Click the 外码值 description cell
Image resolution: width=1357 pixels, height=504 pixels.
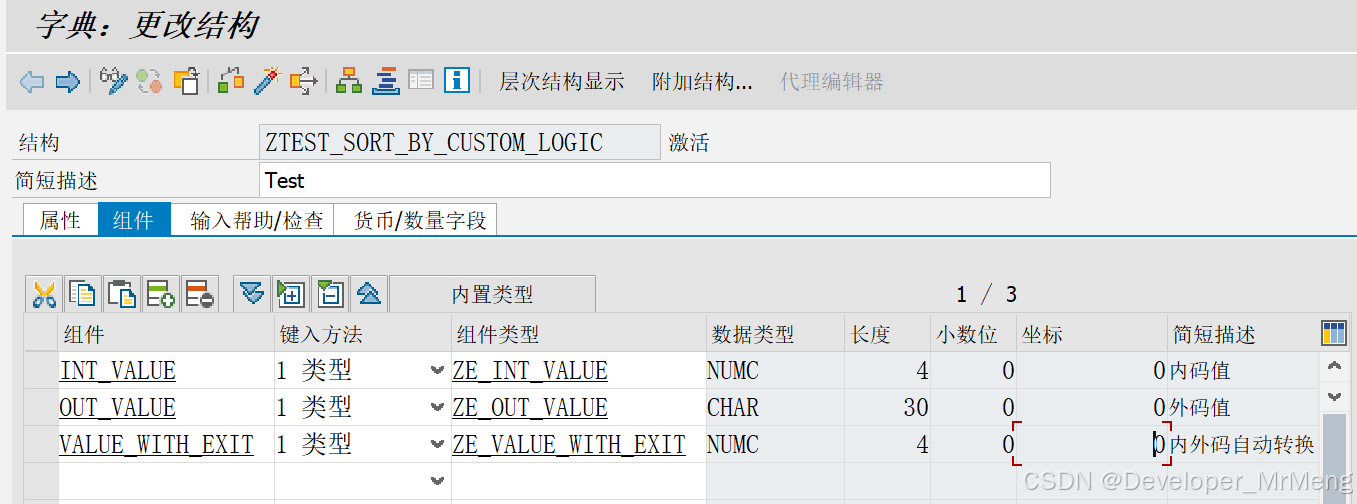(x=1244, y=408)
